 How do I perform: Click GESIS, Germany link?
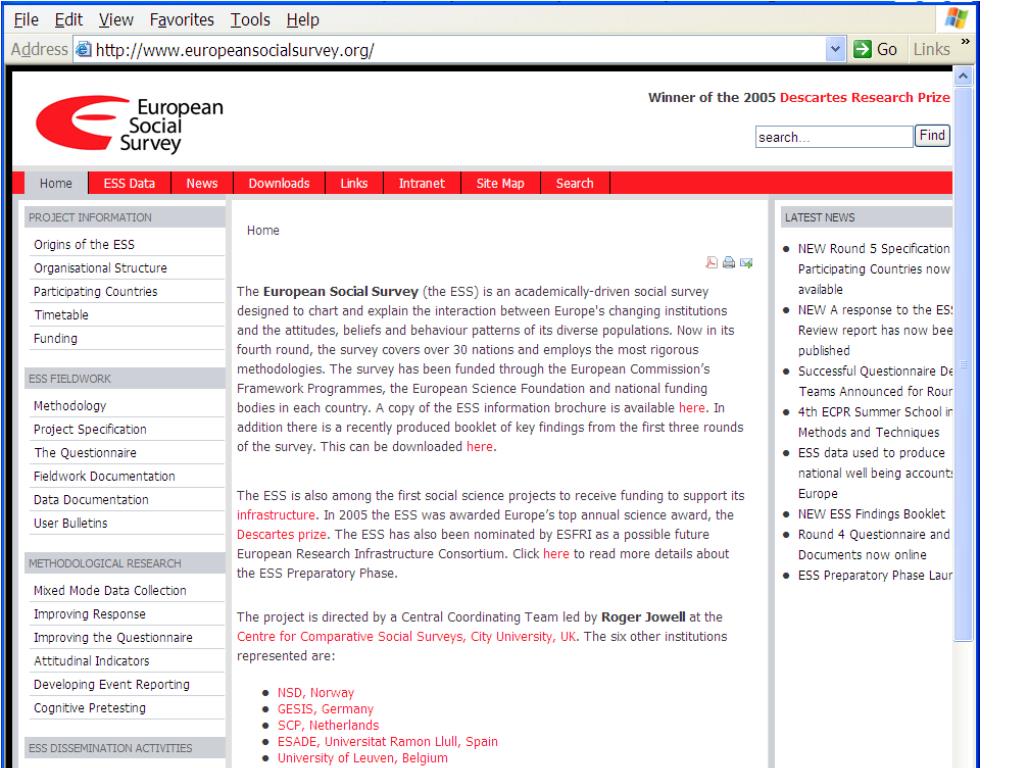click(325, 709)
